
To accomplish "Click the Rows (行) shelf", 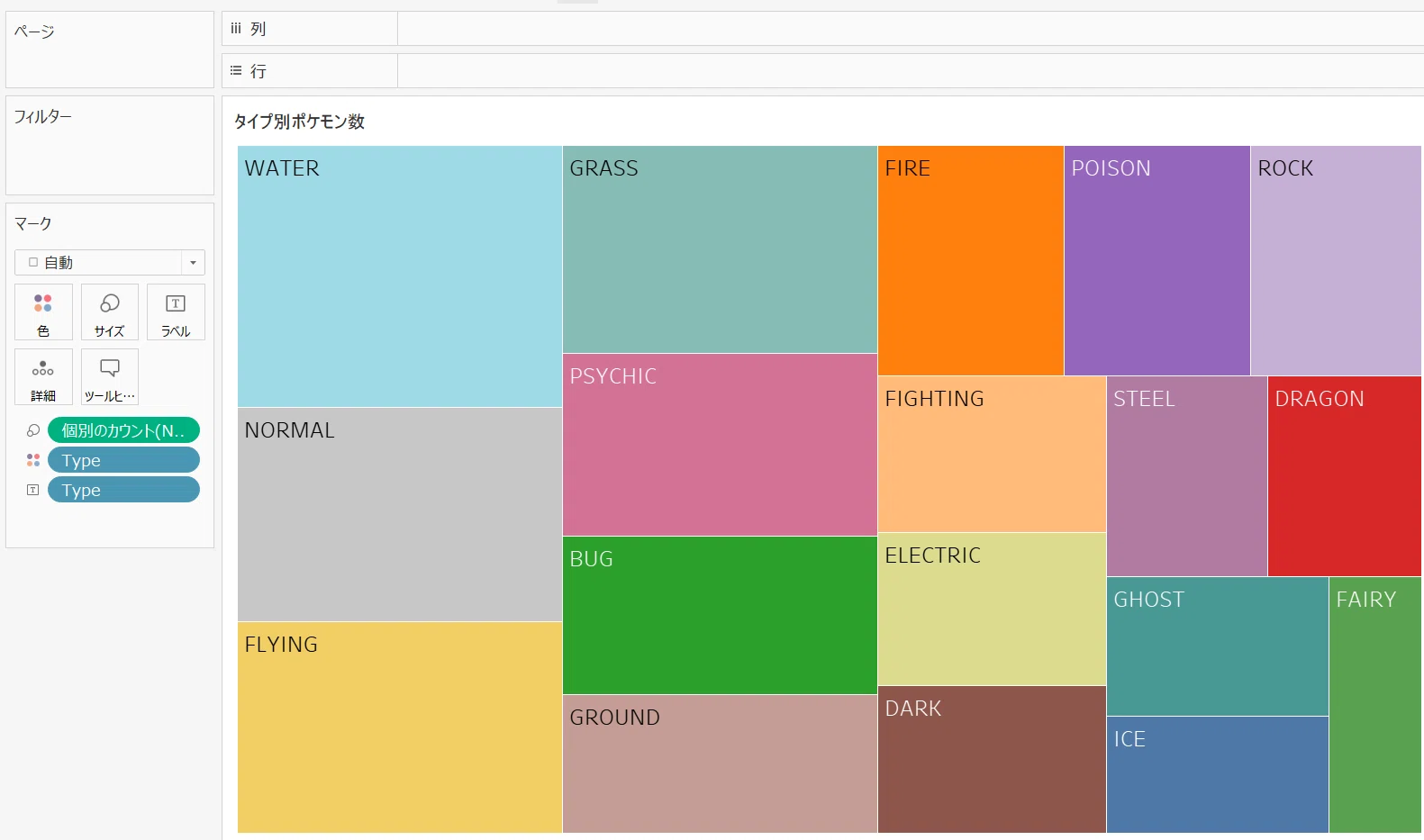I will pos(822,70).
